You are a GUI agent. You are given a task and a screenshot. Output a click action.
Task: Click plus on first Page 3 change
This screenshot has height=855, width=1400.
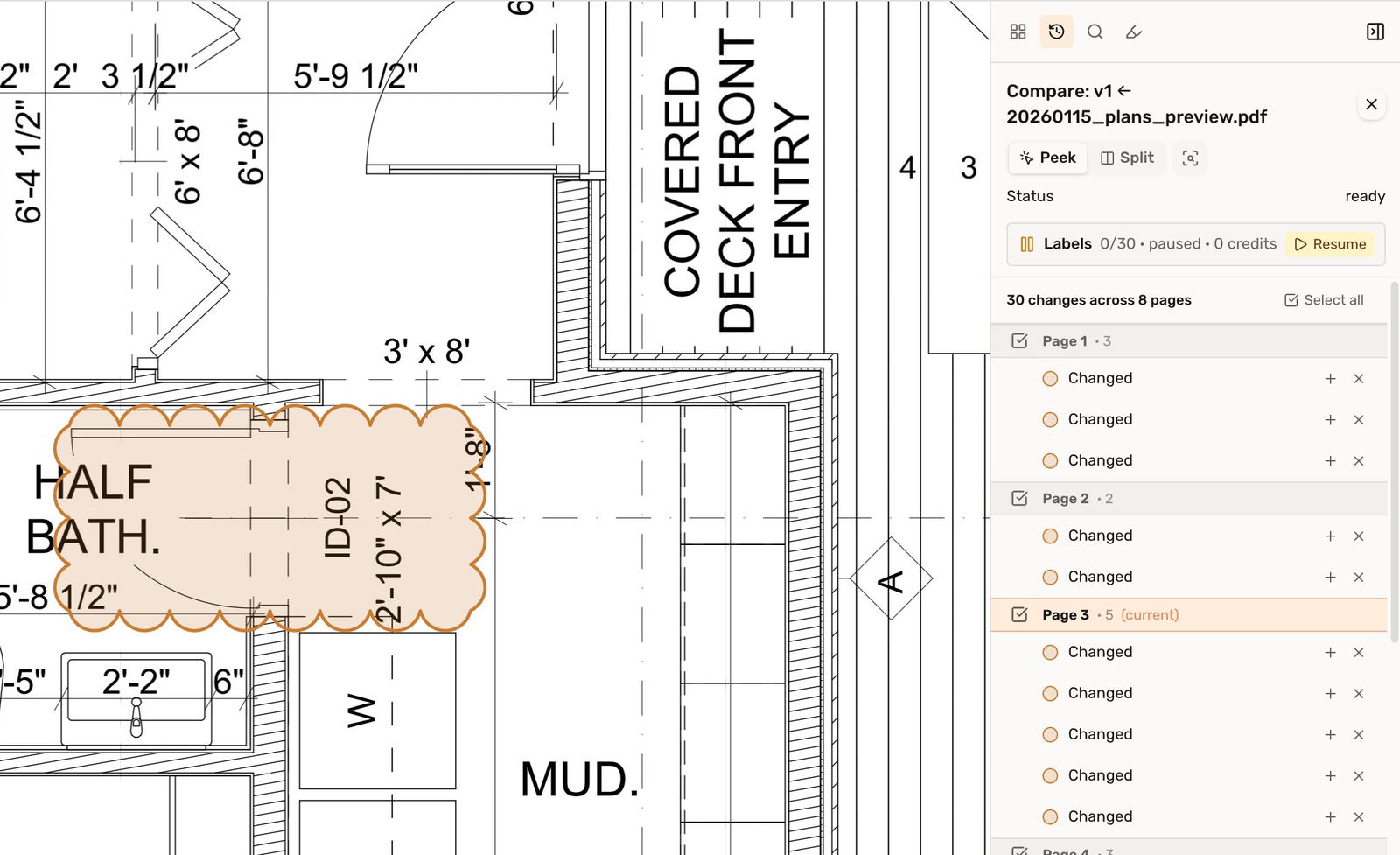click(x=1330, y=653)
